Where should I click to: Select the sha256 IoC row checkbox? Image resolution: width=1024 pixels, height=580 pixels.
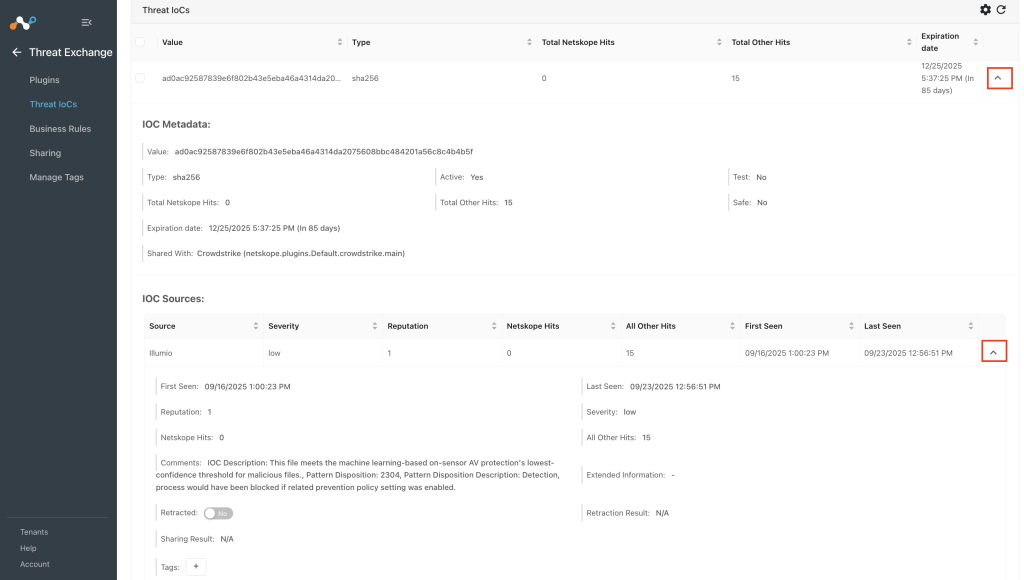pyautogui.click(x=140, y=78)
